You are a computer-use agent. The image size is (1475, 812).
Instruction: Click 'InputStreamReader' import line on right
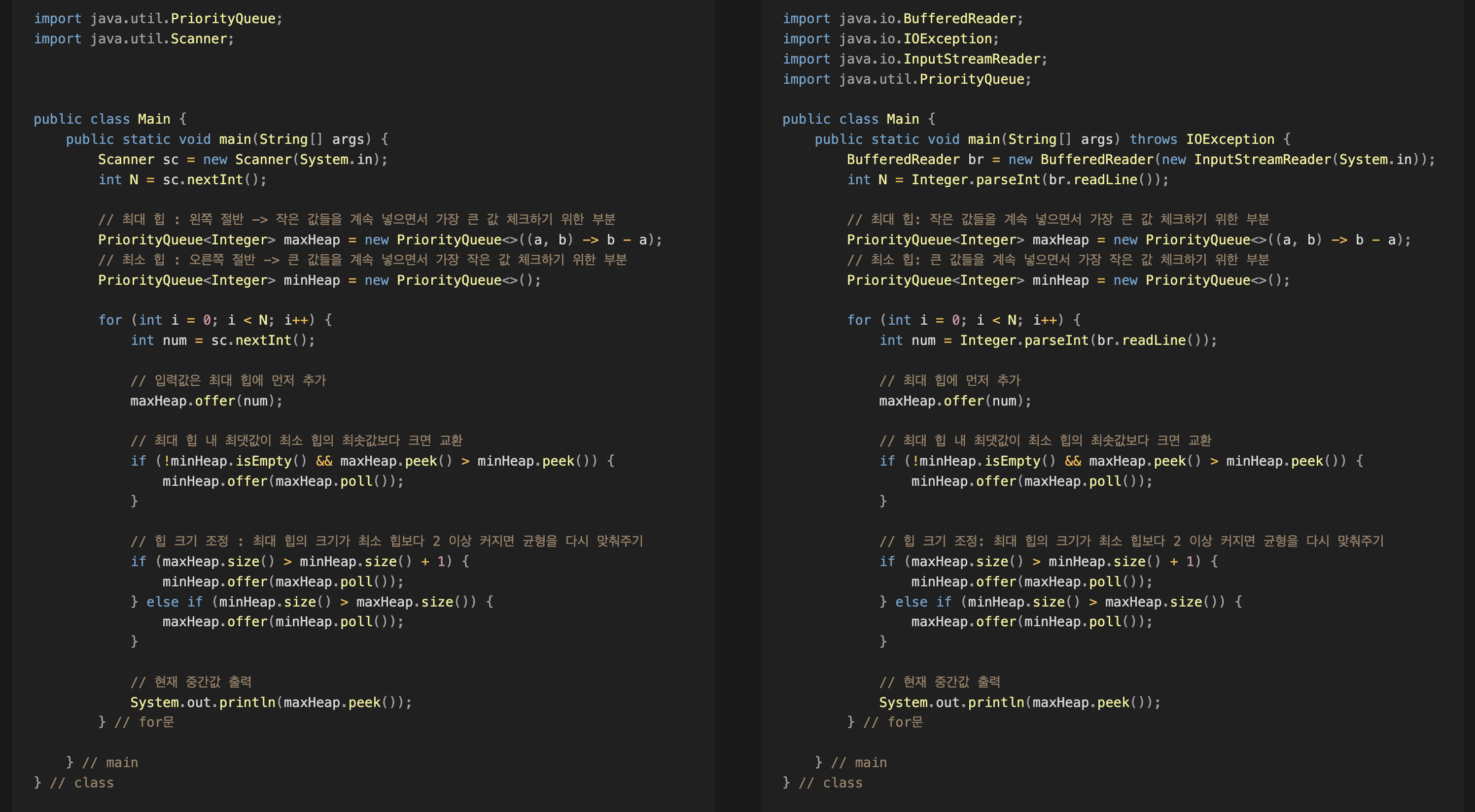[971, 59]
